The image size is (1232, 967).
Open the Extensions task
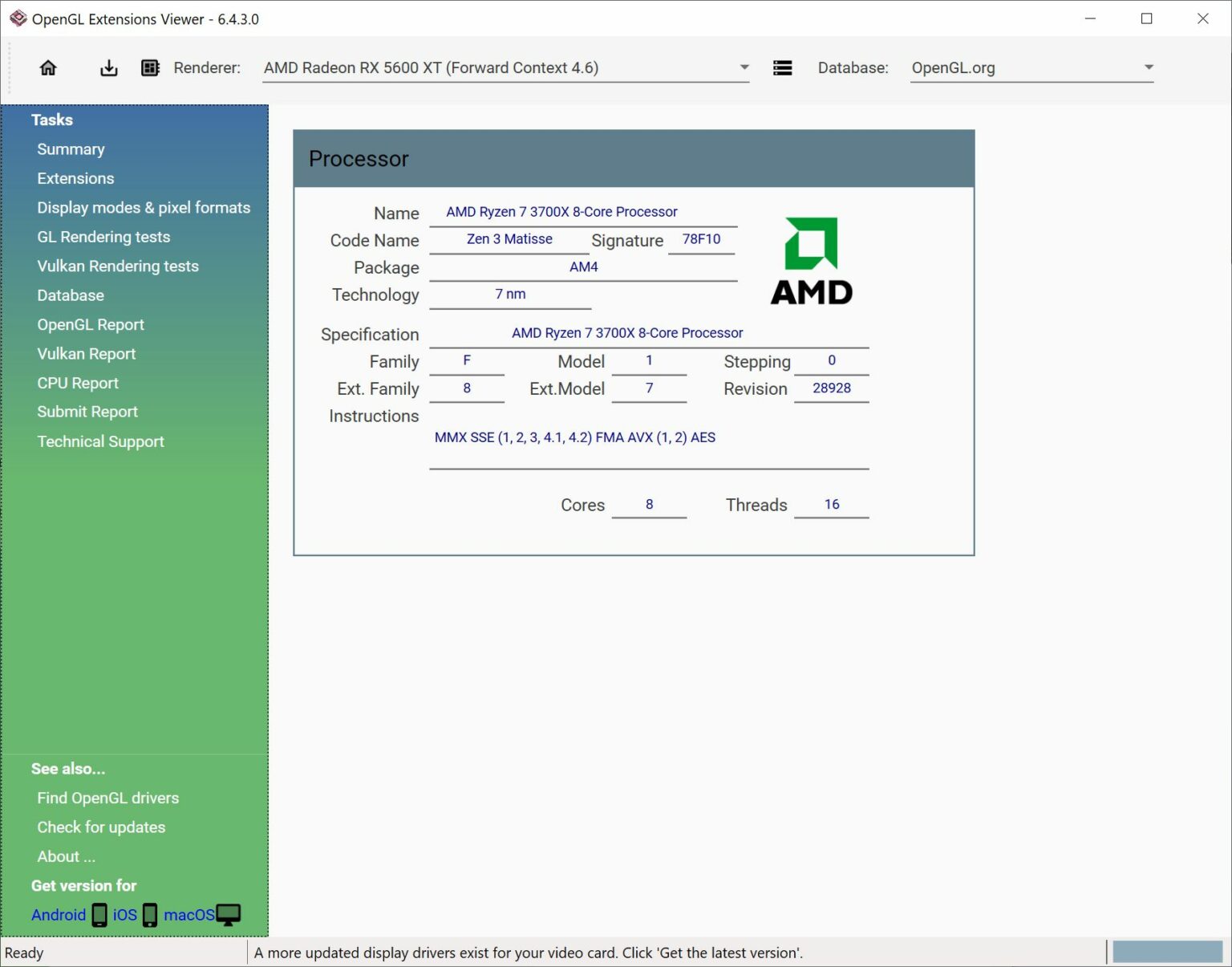(75, 178)
